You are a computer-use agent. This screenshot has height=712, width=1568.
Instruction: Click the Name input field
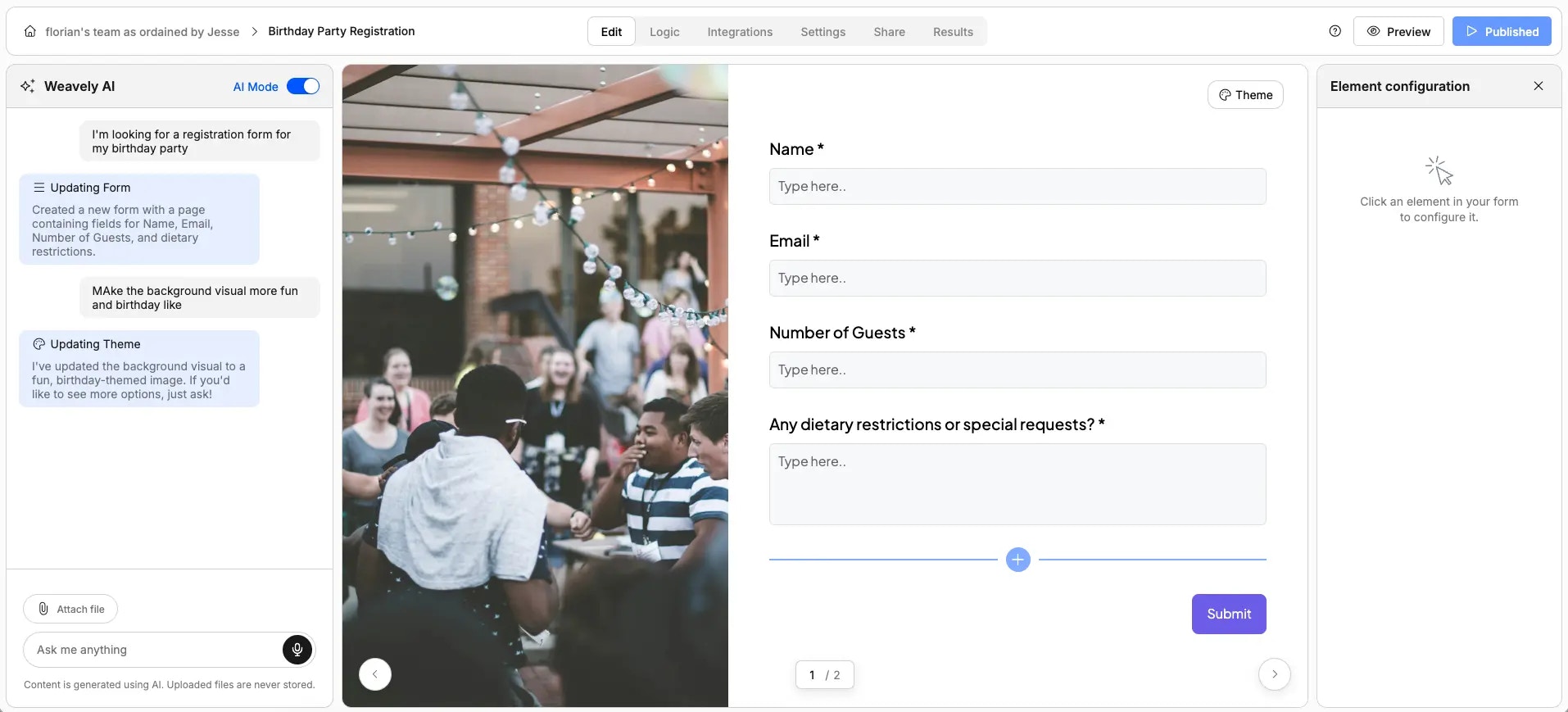click(x=1017, y=186)
